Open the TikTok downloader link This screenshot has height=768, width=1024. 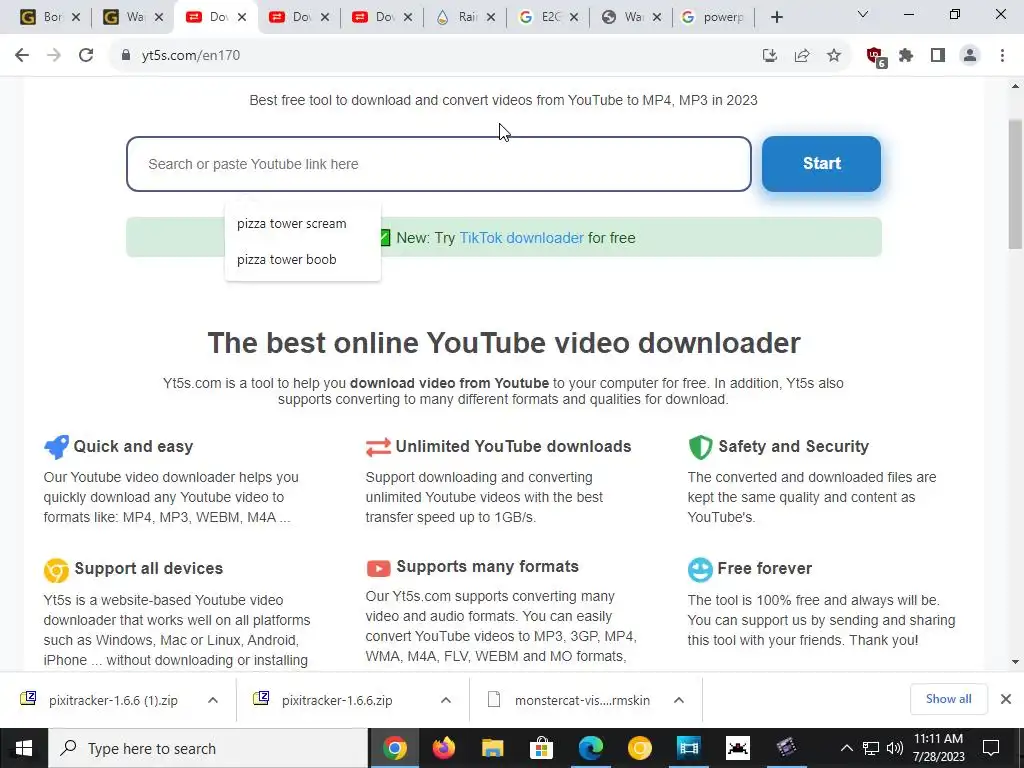[x=521, y=238]
